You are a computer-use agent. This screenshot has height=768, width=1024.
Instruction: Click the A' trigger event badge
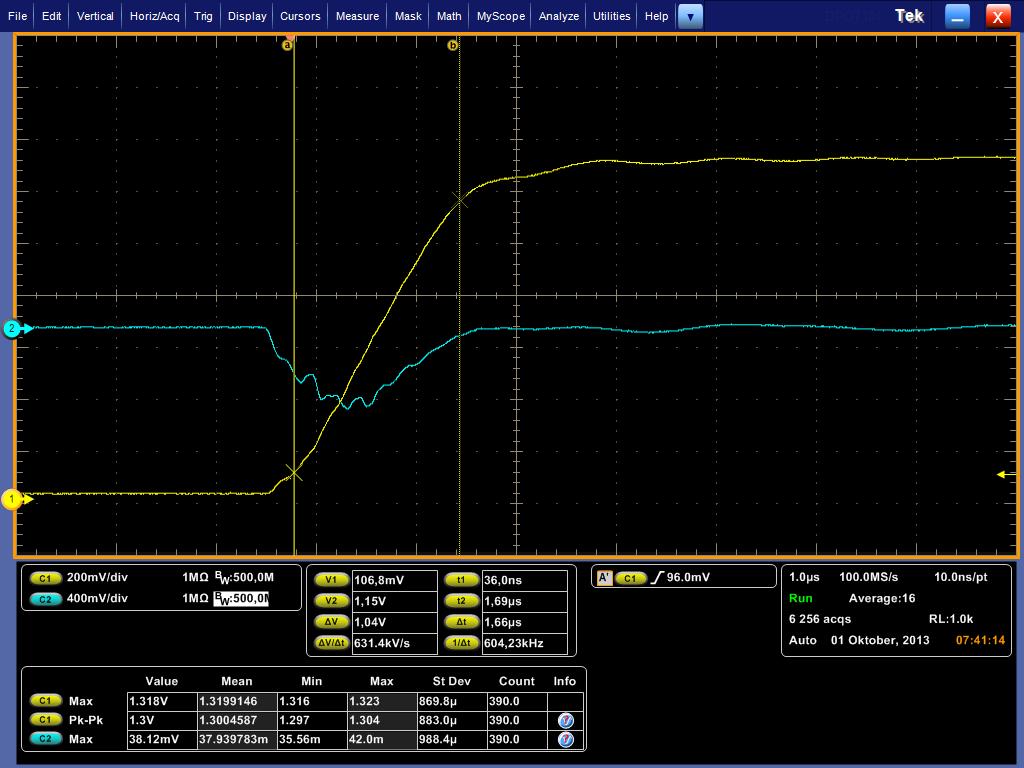coord(605,578)
